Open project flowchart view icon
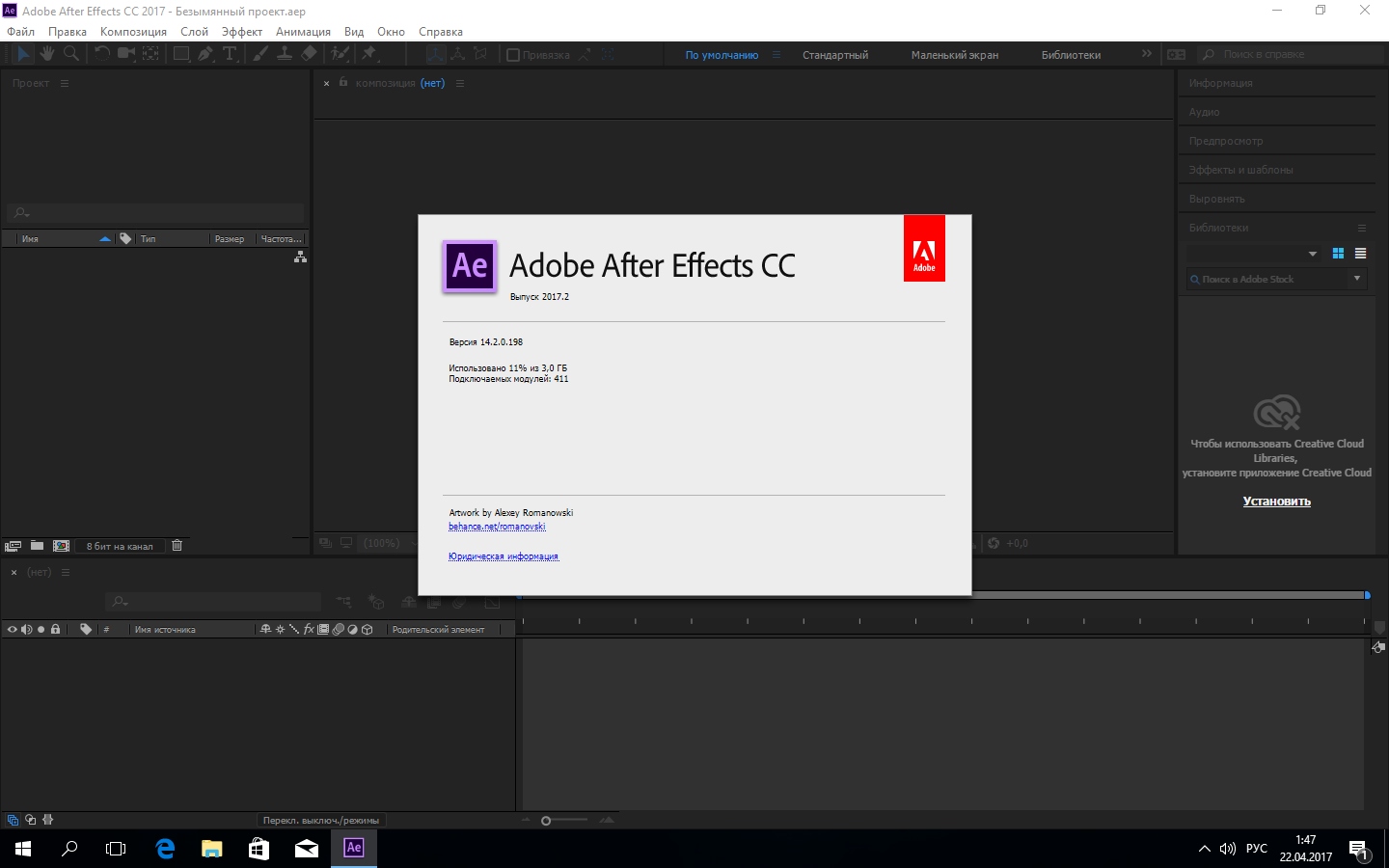 [300, 257]
